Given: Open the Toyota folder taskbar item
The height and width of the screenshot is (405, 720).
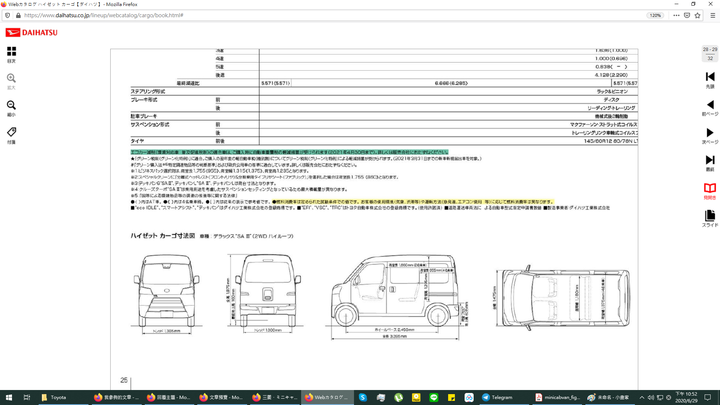Looking at the screenshot, I should (x=63, y=398).
